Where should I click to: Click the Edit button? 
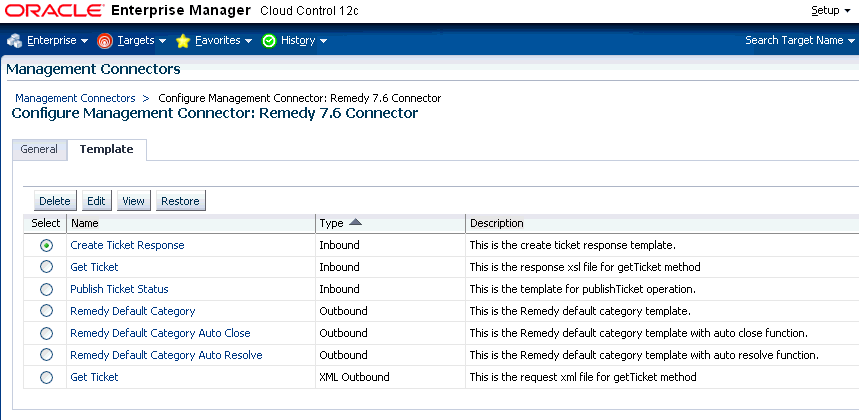[x=96, y=201]
